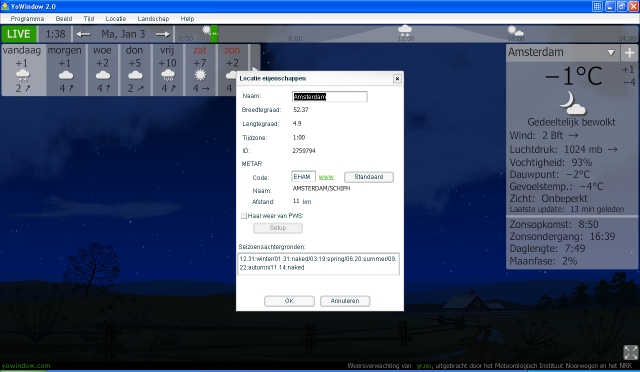Expand the Amsterdam location dropdown
The height and width of the screenshot is (372, 640).
(611, 53)
